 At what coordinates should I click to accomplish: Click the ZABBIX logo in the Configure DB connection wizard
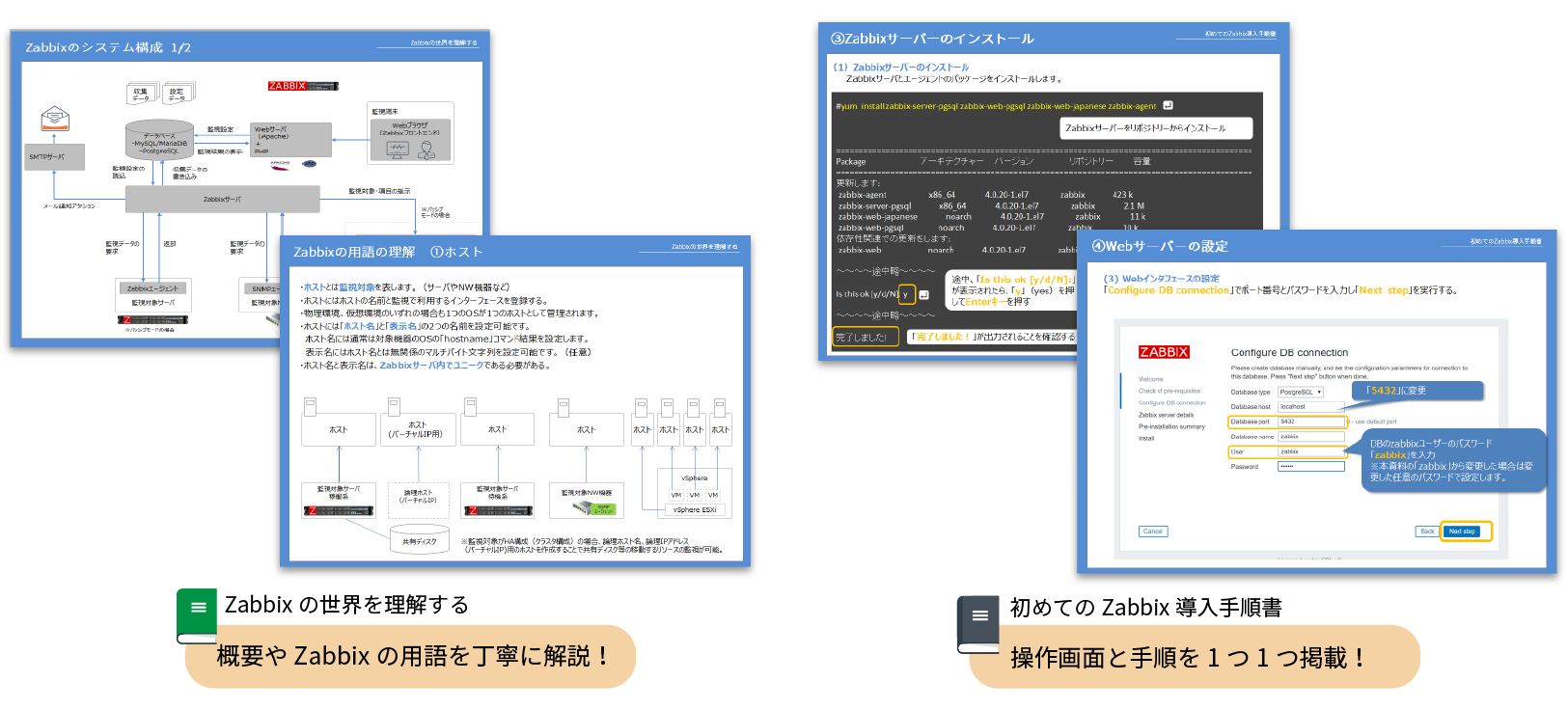click(x=1164, y=352)
